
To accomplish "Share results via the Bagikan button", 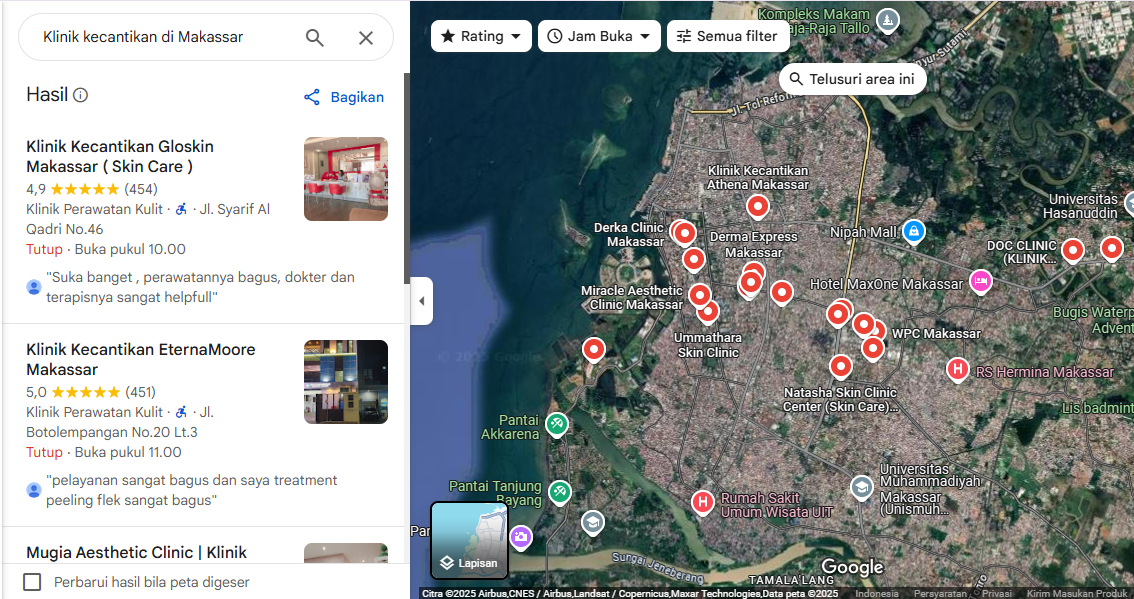I will pyautogui.click(x=344, y=97).
